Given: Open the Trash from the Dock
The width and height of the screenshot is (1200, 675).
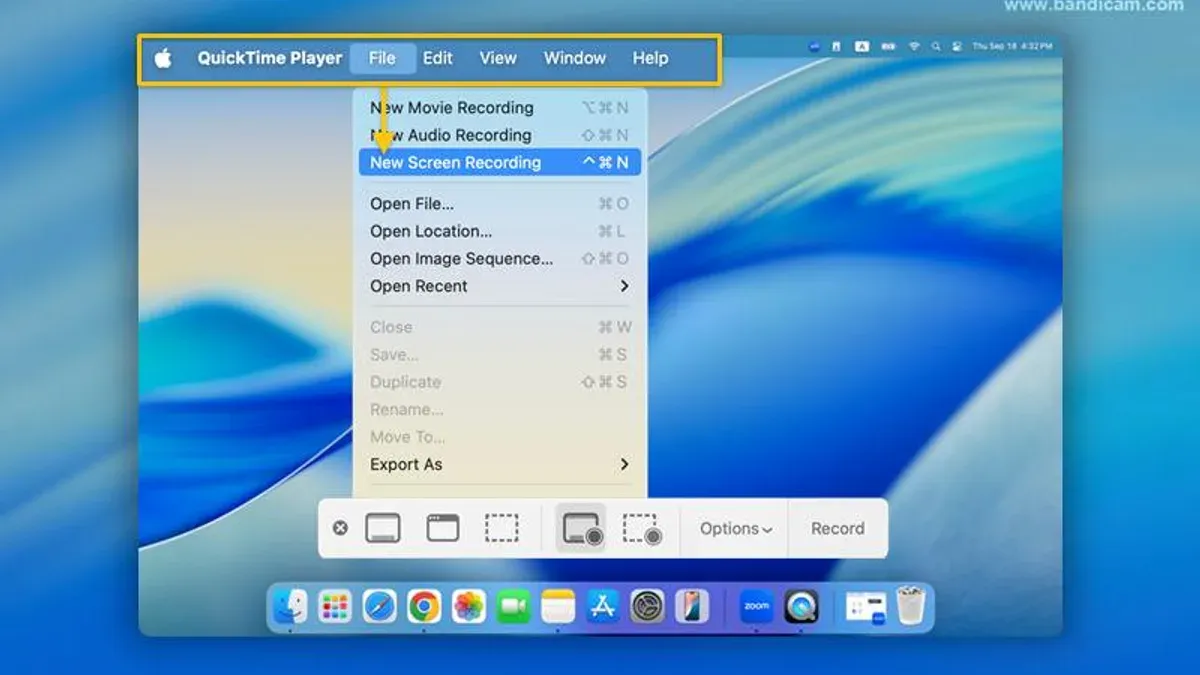Looking at the screenshot, I should pos(910,606).
